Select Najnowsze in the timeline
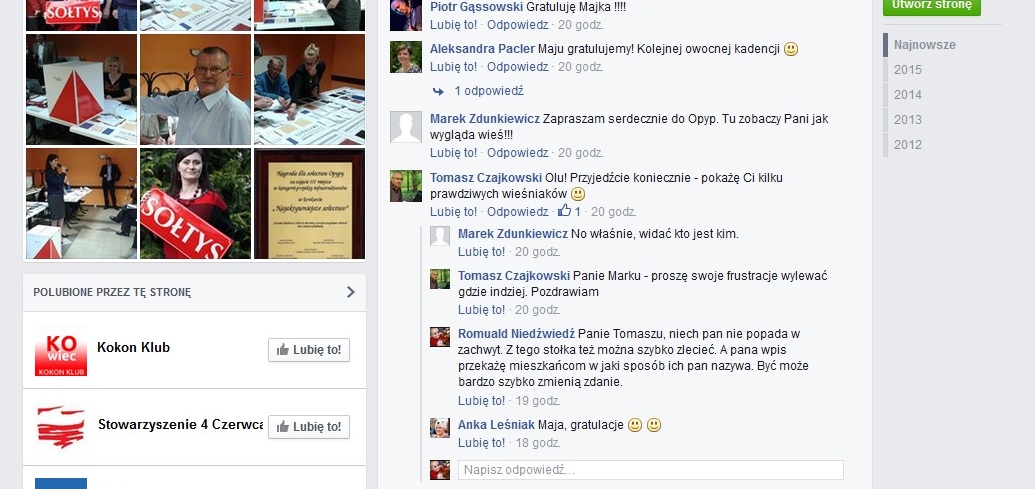1035x489 pixels. (925, 45)
